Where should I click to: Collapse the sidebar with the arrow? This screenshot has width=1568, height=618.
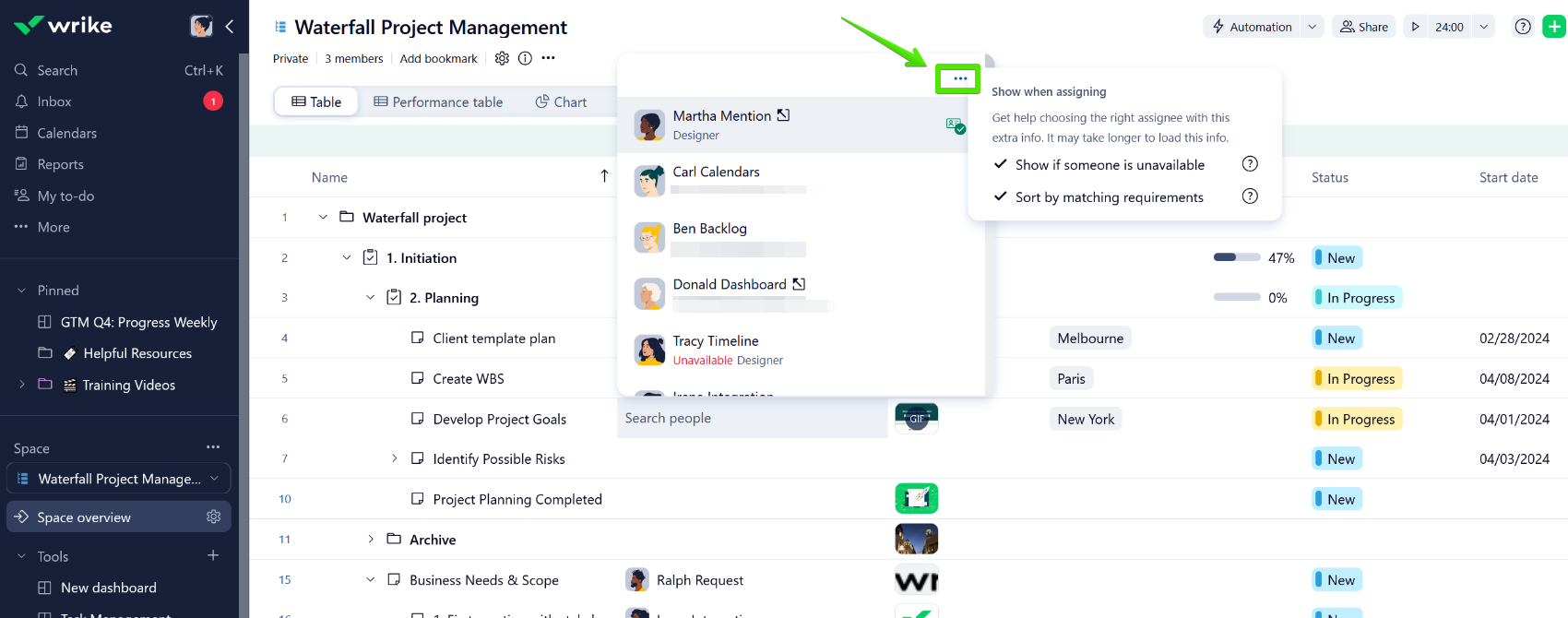(229, 26)
